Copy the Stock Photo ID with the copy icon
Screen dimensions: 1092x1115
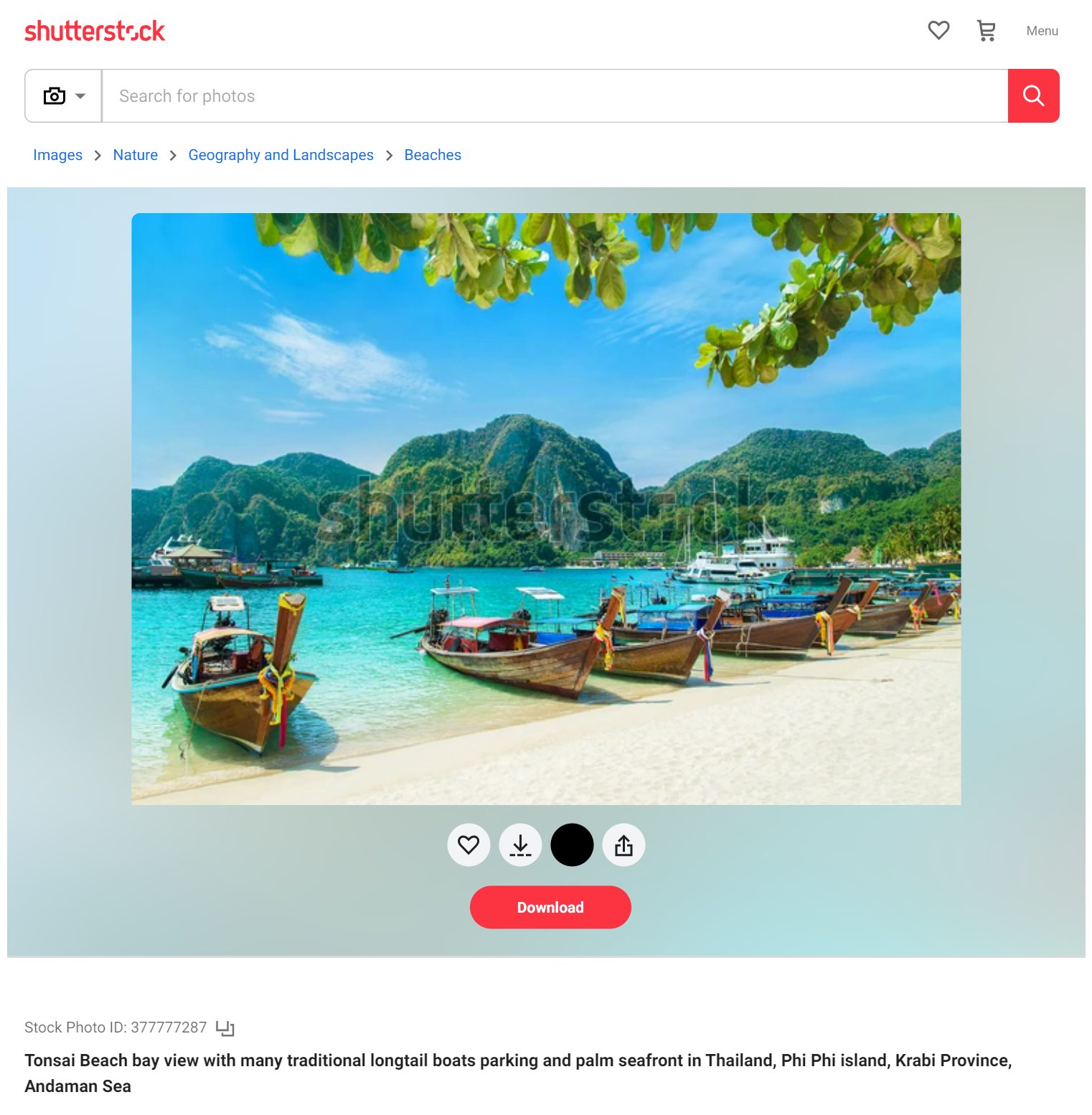[x=225, y=1027]
